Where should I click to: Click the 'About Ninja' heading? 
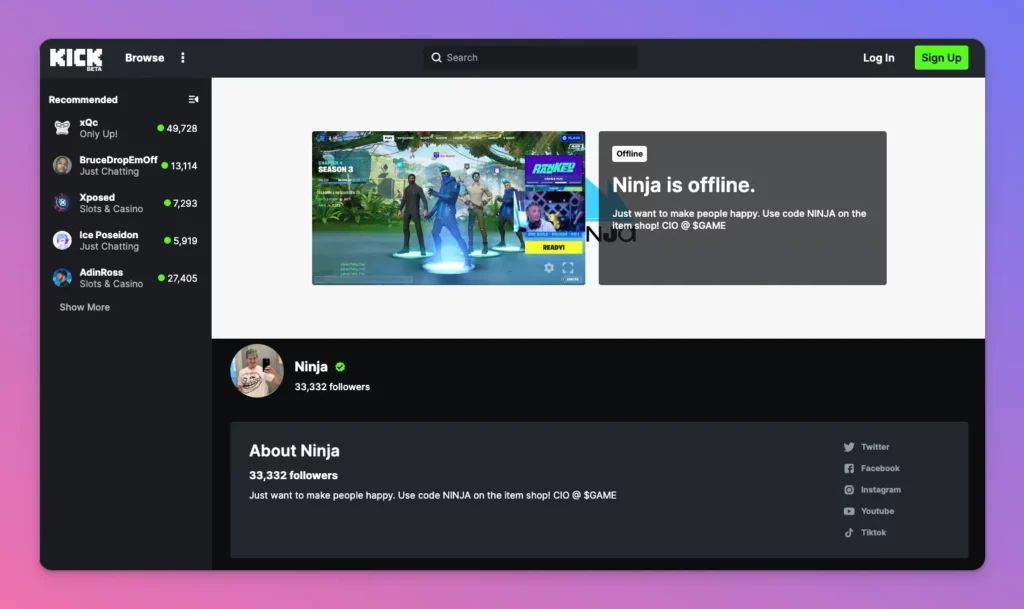pyautogui.click(x=294, y=450)
